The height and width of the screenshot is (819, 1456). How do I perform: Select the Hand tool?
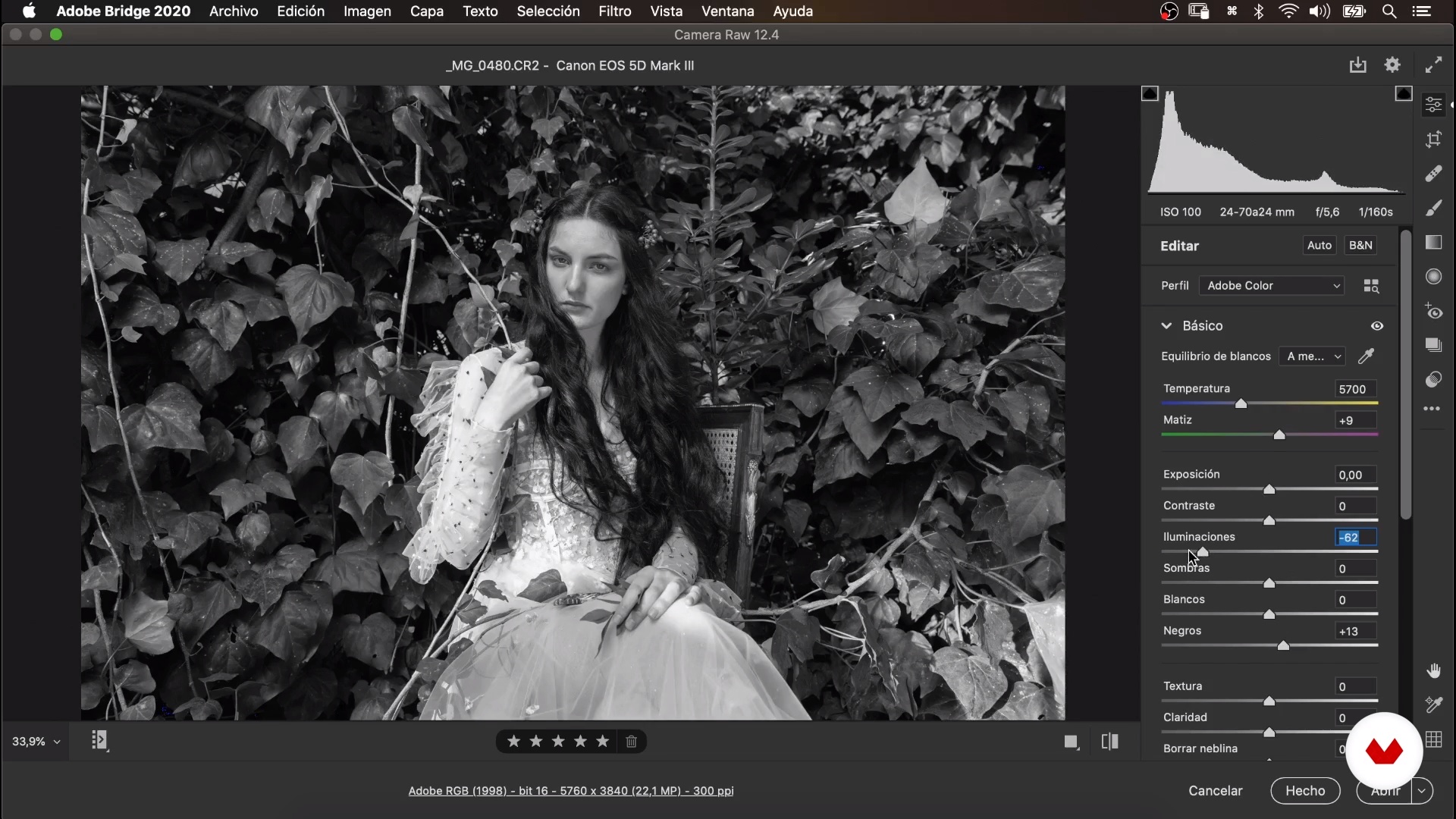(1433, 670)
